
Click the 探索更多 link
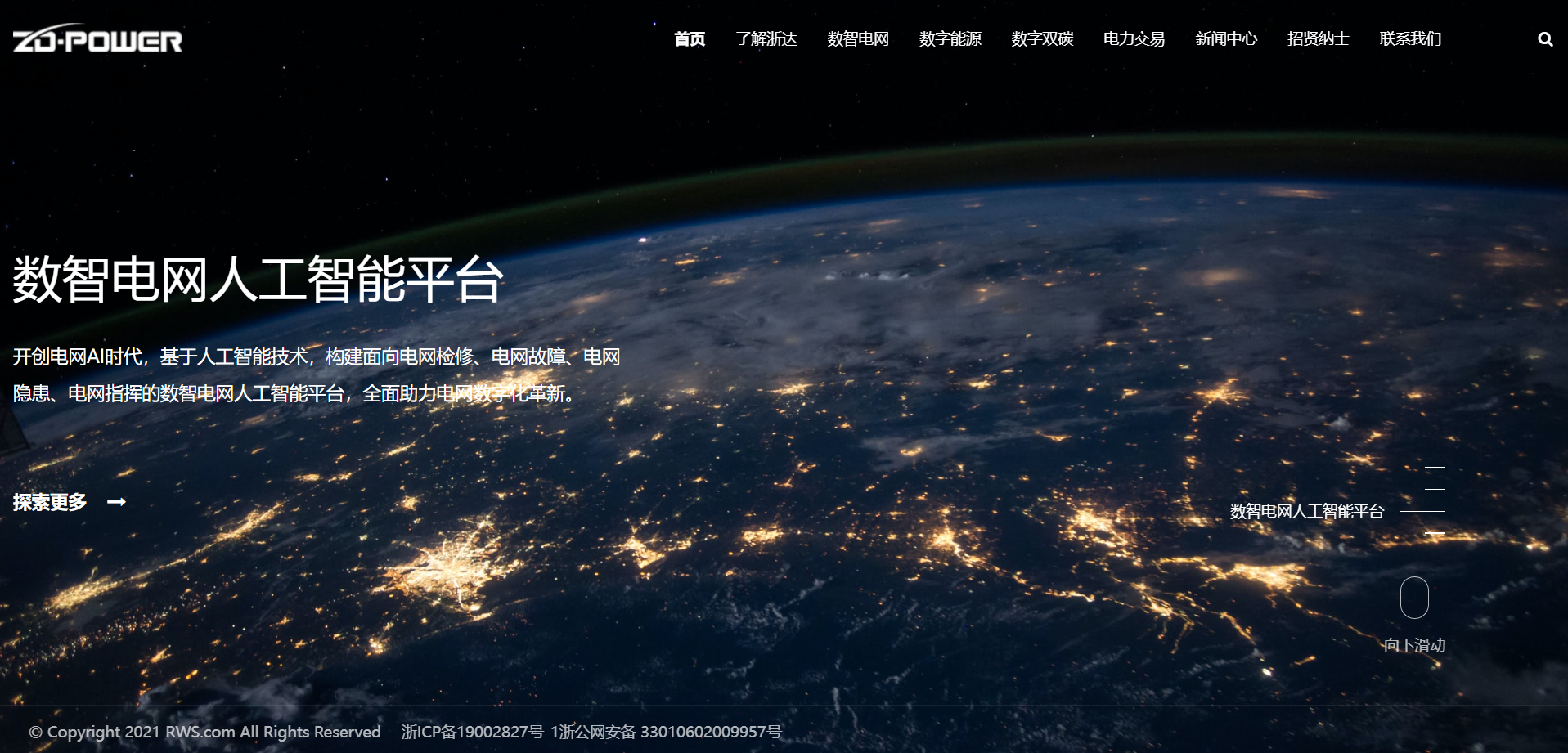pyautogui.click(x=50, y=502)
